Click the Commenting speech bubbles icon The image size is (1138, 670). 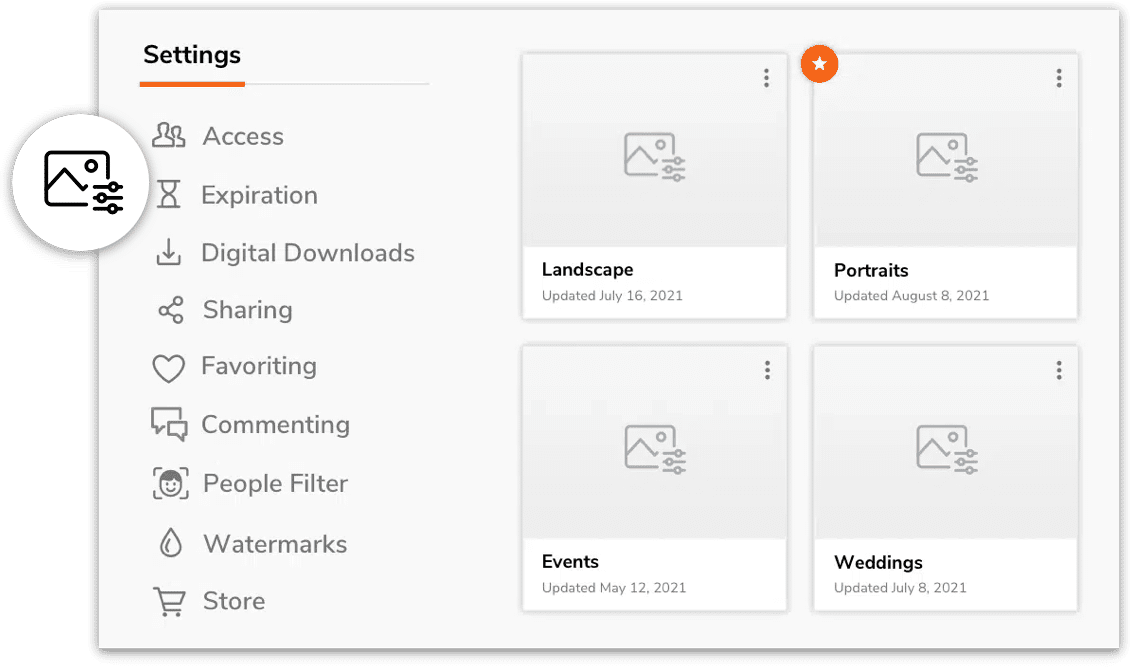pos(169,424)
